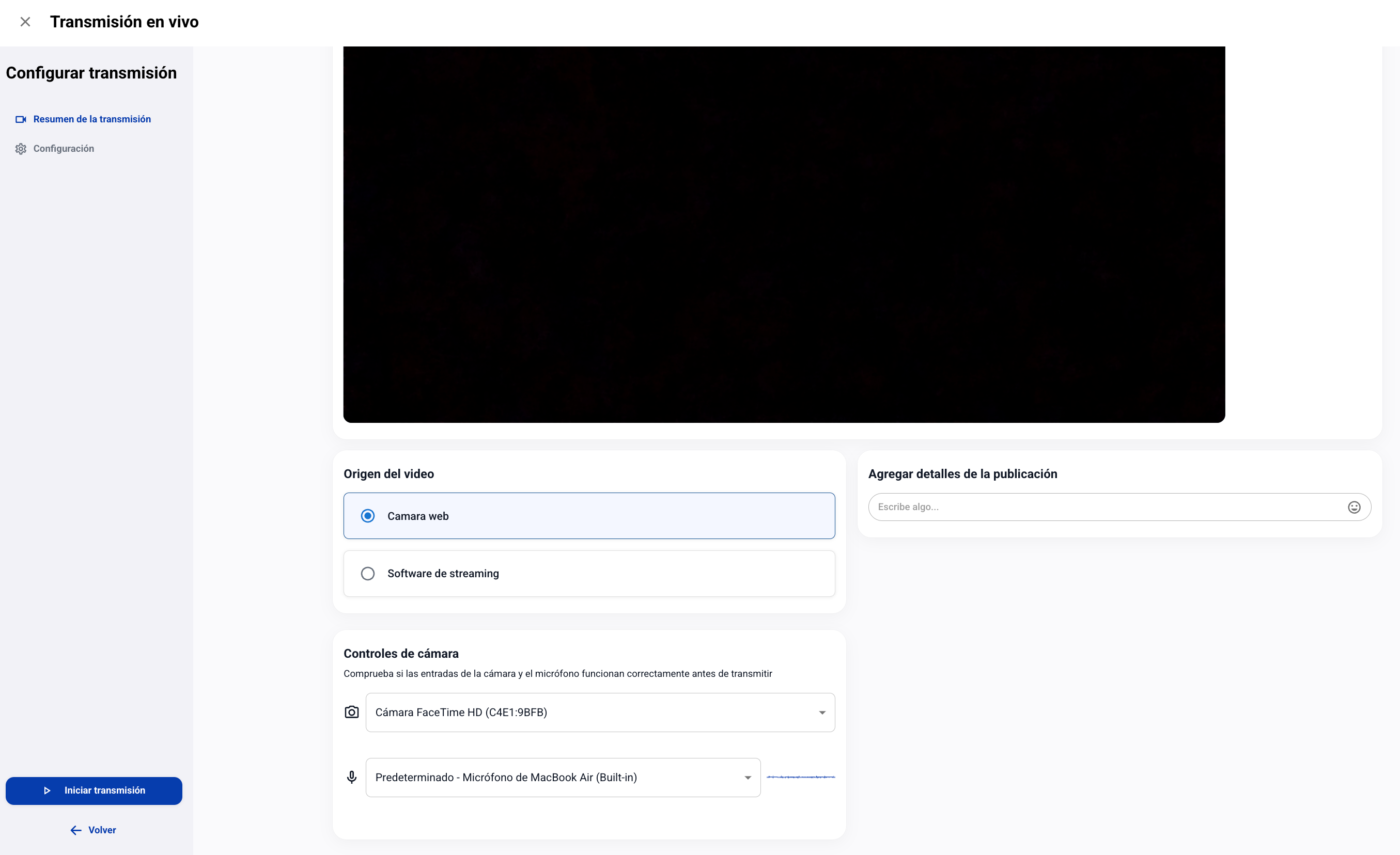Focus the Escribe algo text field
This screenshot has width=1400, height=855.
click(x=1102, y=507)
